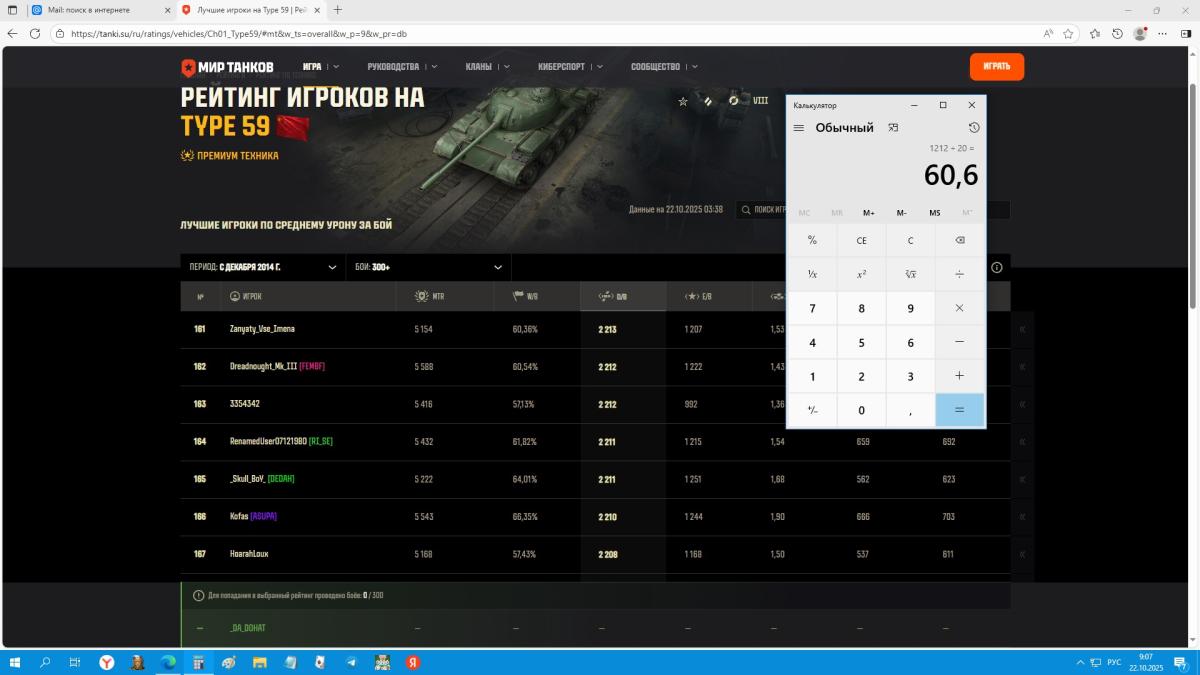Add page to favorites star icon
The width and height of the screenshot is (1200, 675).
pos(1068,33)
